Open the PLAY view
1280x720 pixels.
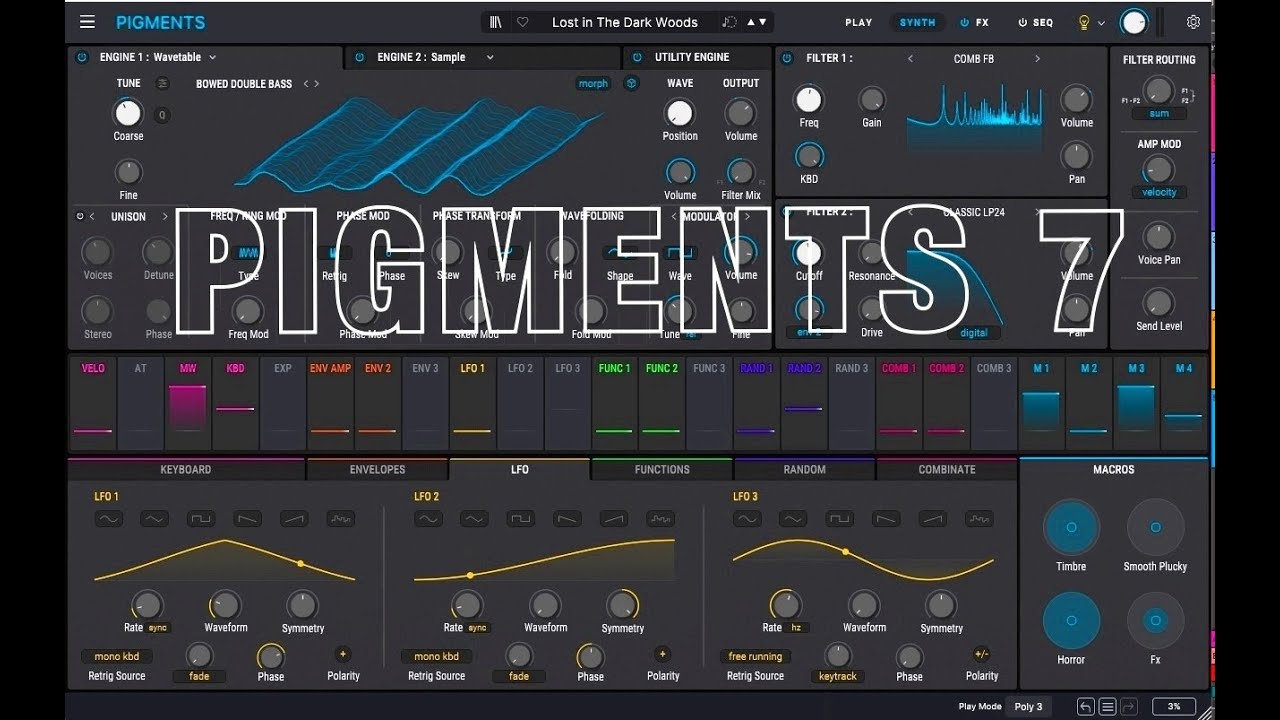point(859,22)
